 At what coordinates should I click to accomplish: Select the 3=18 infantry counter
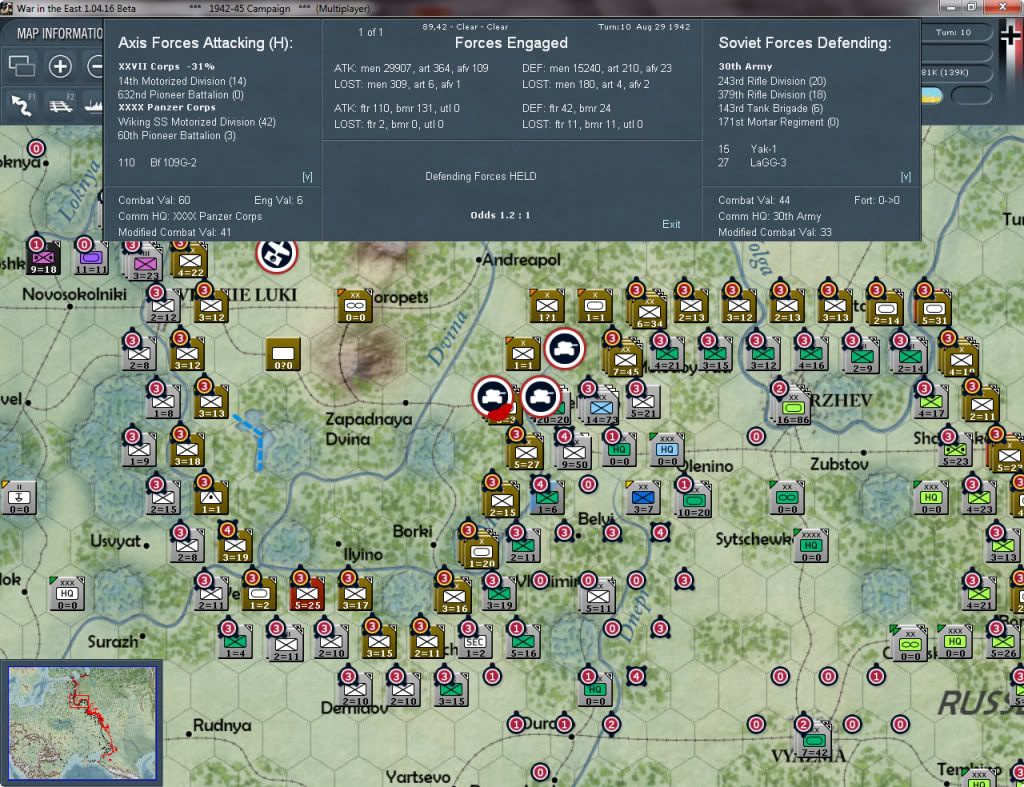[187, 449]
